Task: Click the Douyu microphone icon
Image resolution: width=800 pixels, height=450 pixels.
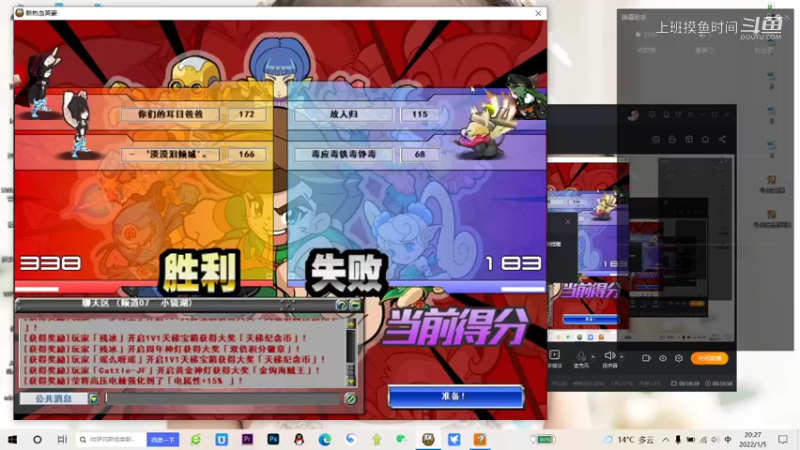Action: coord(581,356)
